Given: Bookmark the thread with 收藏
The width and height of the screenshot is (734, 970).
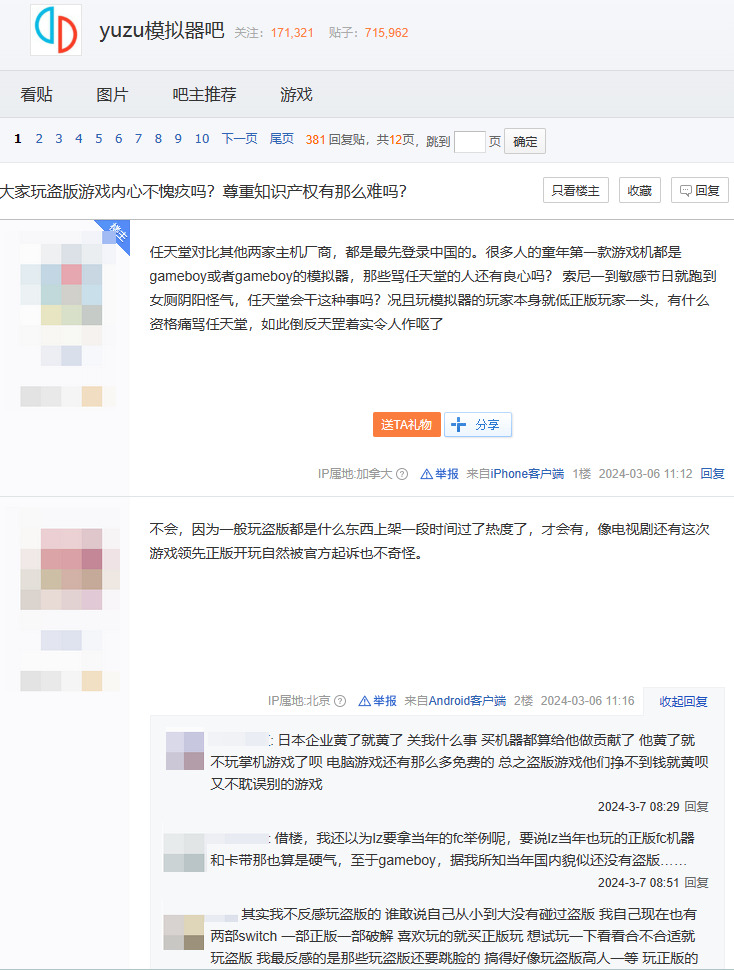Looking at the screenshot, I should point(640,191).
